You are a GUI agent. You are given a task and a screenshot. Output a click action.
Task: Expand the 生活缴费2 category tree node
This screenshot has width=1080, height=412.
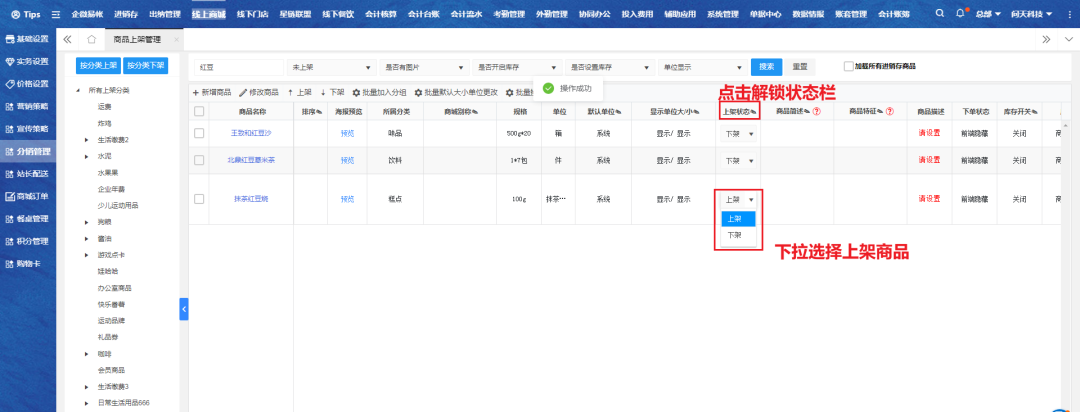pyautogui.click(x=87, y=139)
